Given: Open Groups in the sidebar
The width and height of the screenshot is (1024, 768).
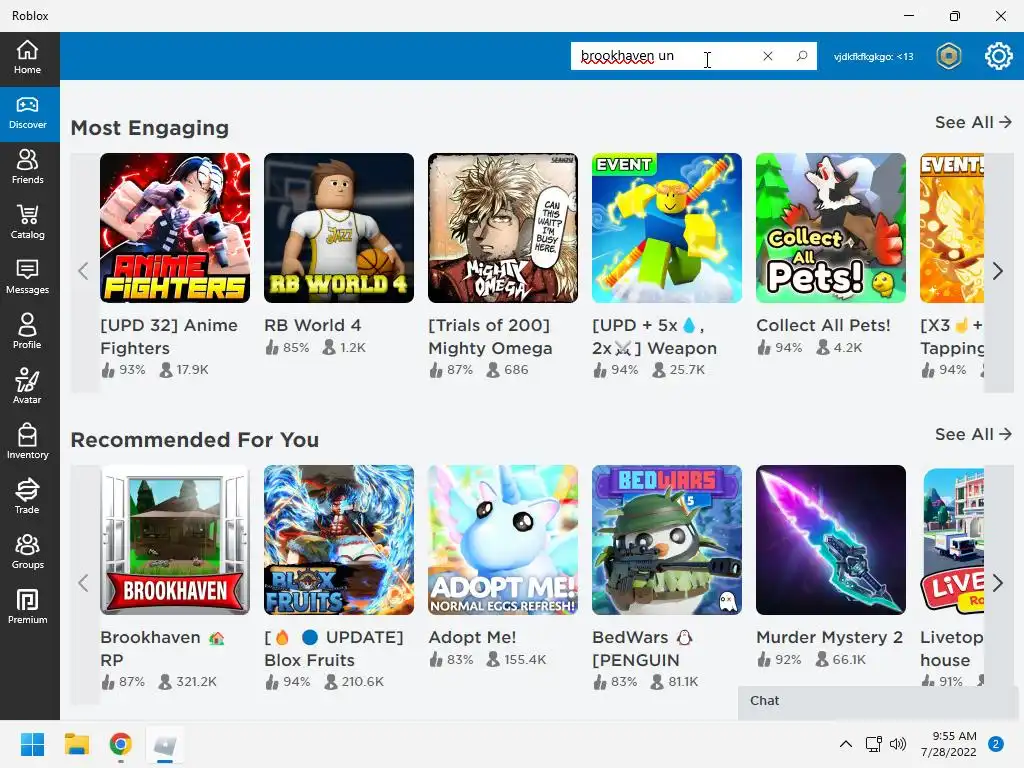Looking at the screenshot, I should pyautogui.click(x=27, y=552).
